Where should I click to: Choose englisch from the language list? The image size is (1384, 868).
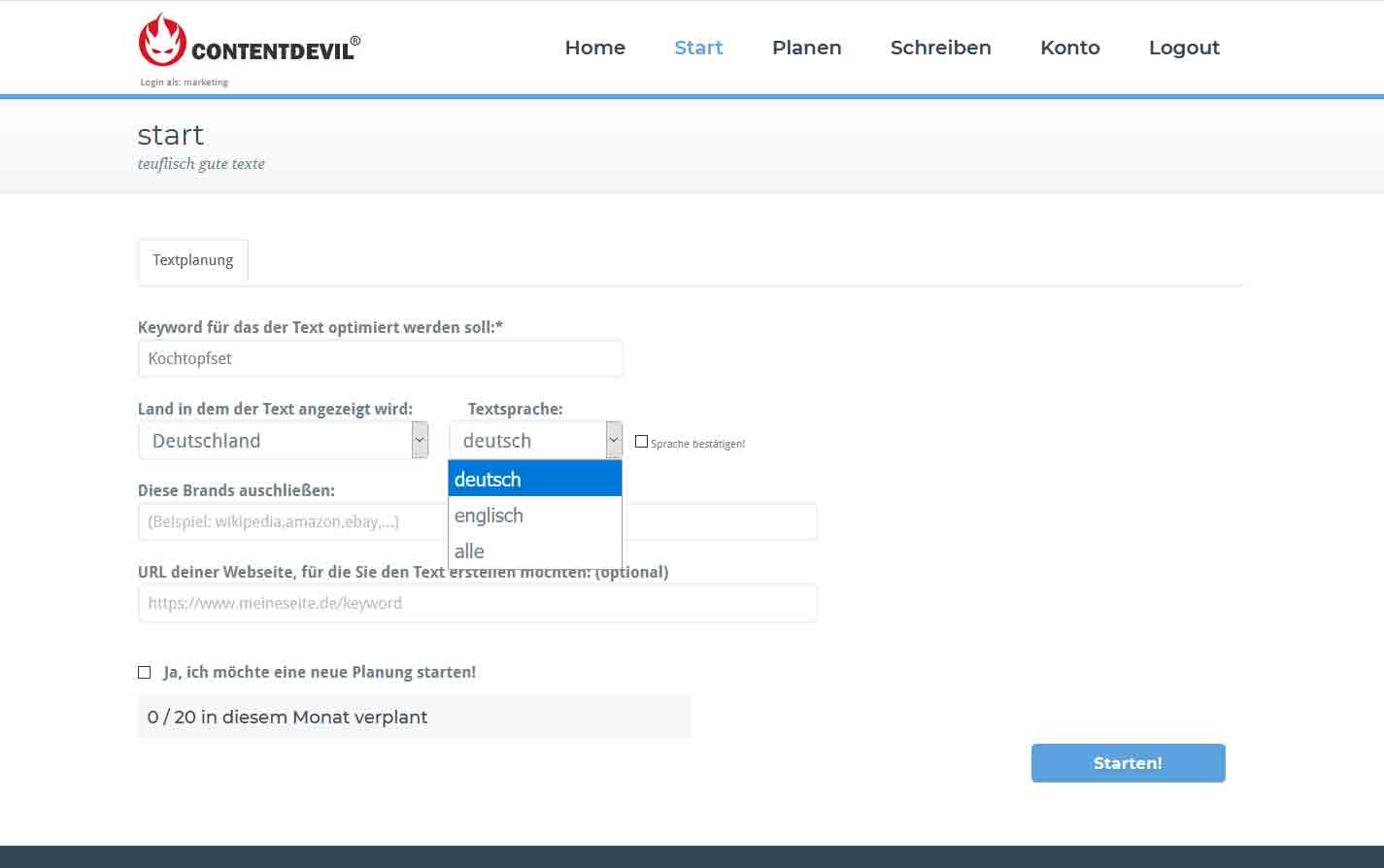(x=534, y=516)
